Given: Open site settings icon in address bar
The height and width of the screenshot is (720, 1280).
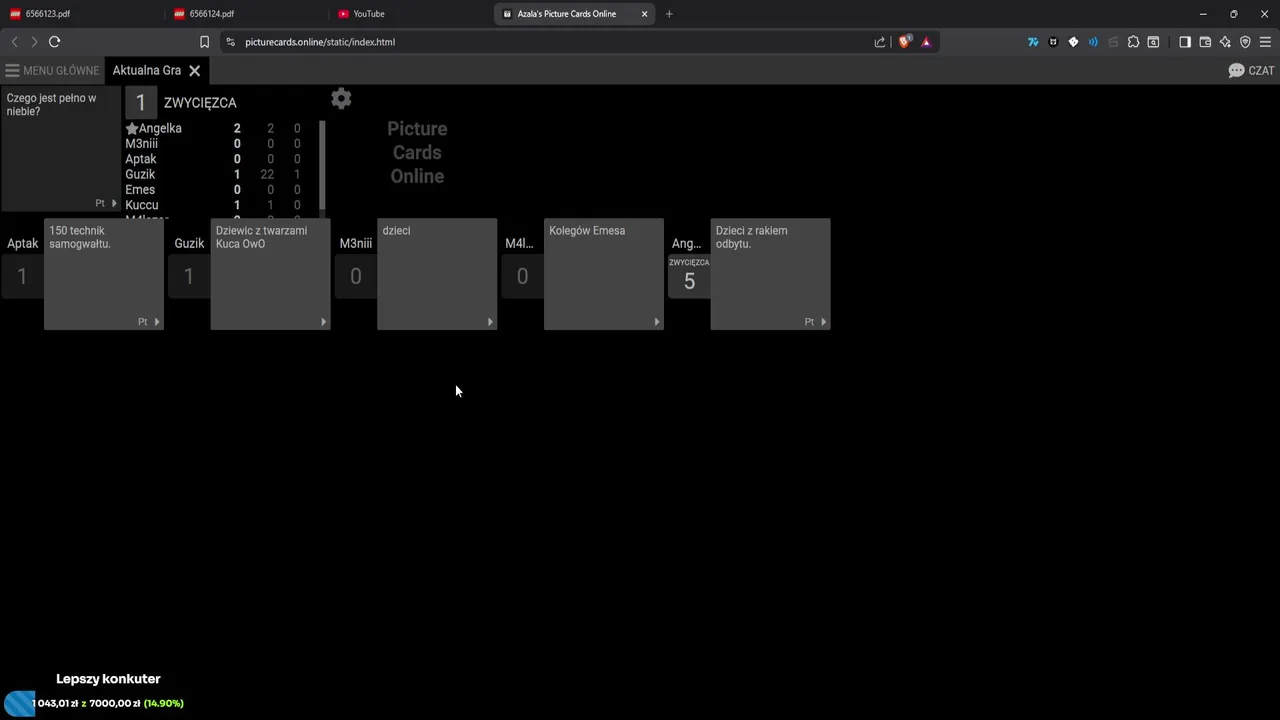Looking at the screenshot, I should 231,42.
